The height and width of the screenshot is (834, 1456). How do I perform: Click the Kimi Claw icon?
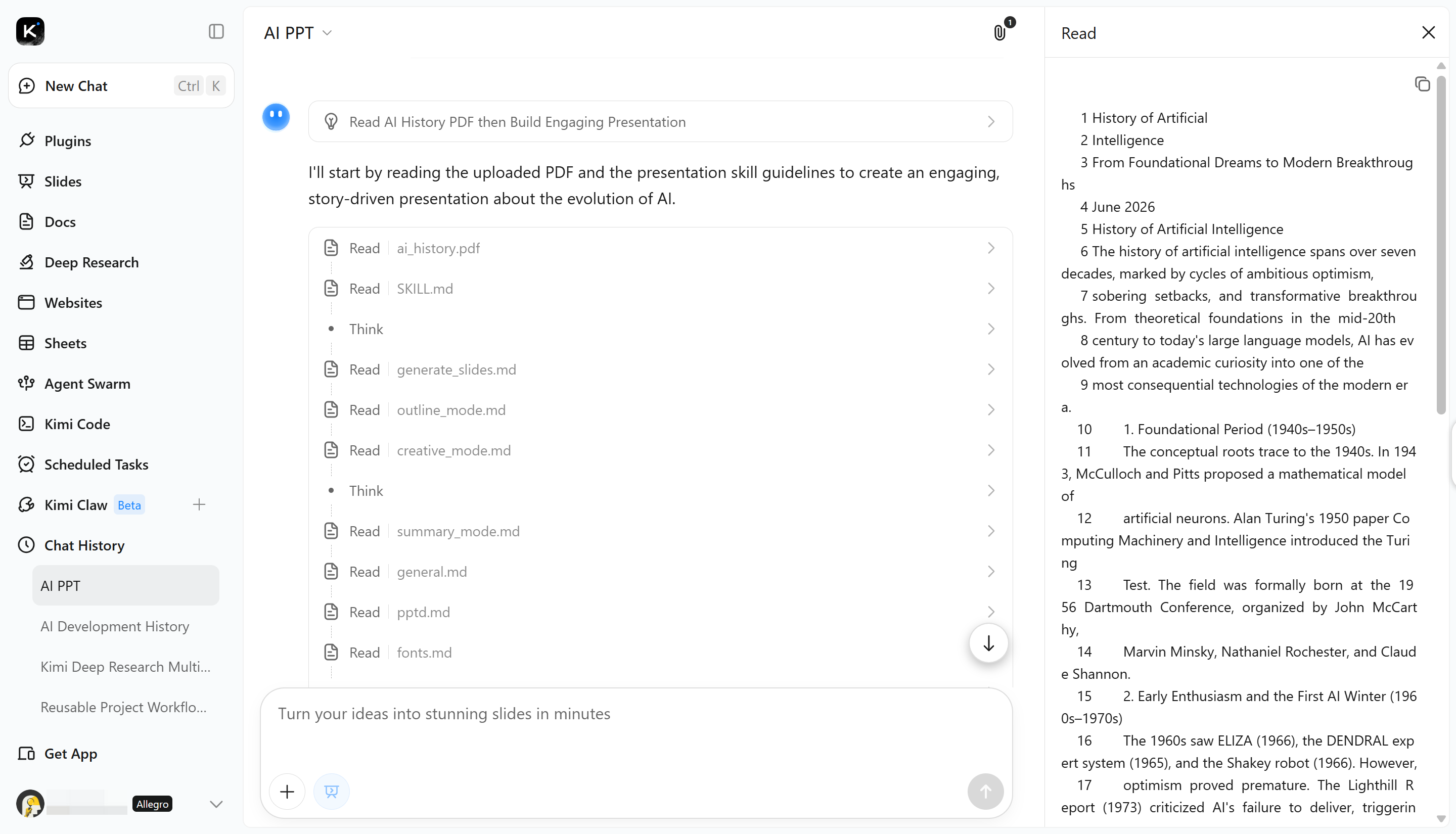pos(26,504)
